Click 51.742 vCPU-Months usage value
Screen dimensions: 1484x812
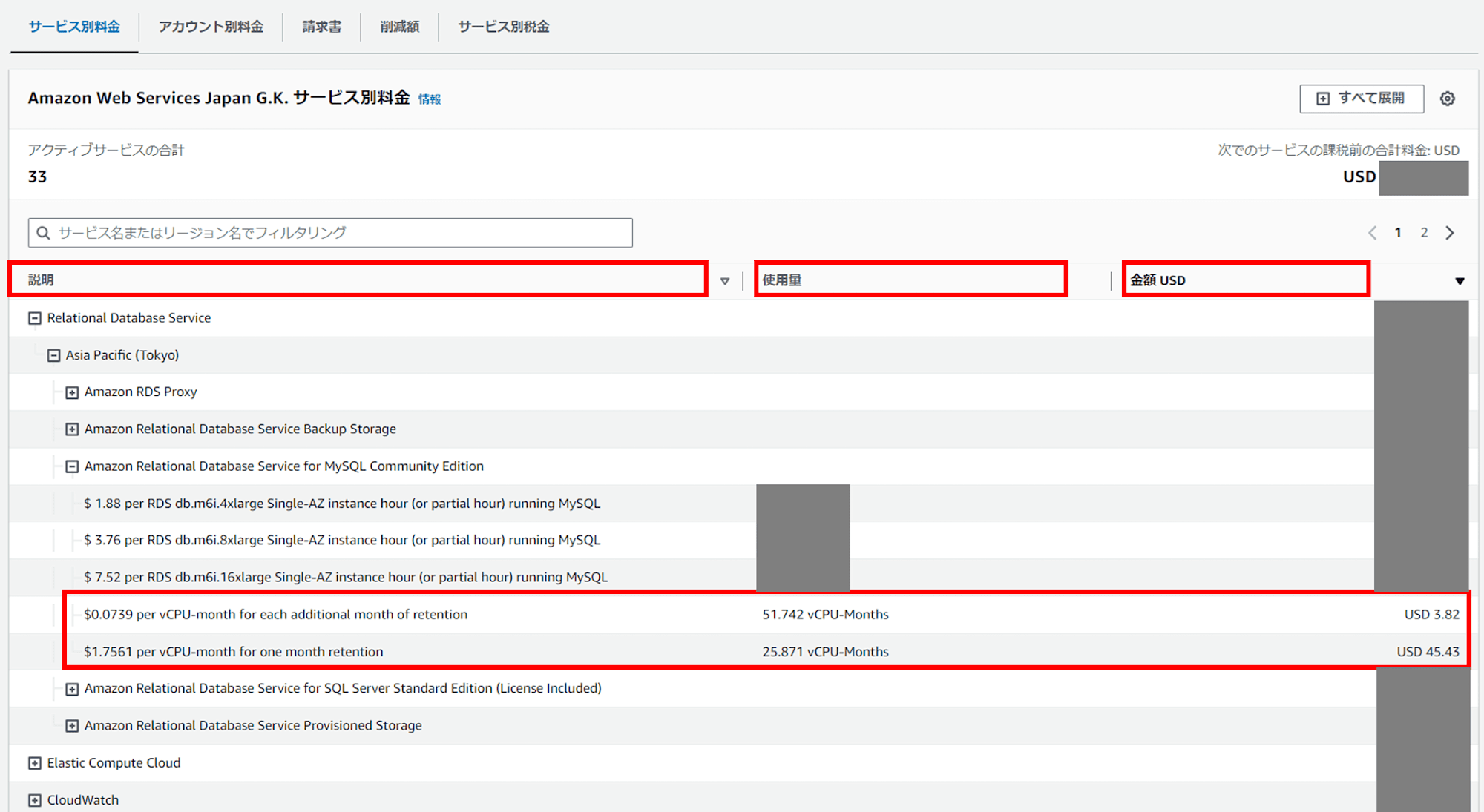[x=825, y=615]
